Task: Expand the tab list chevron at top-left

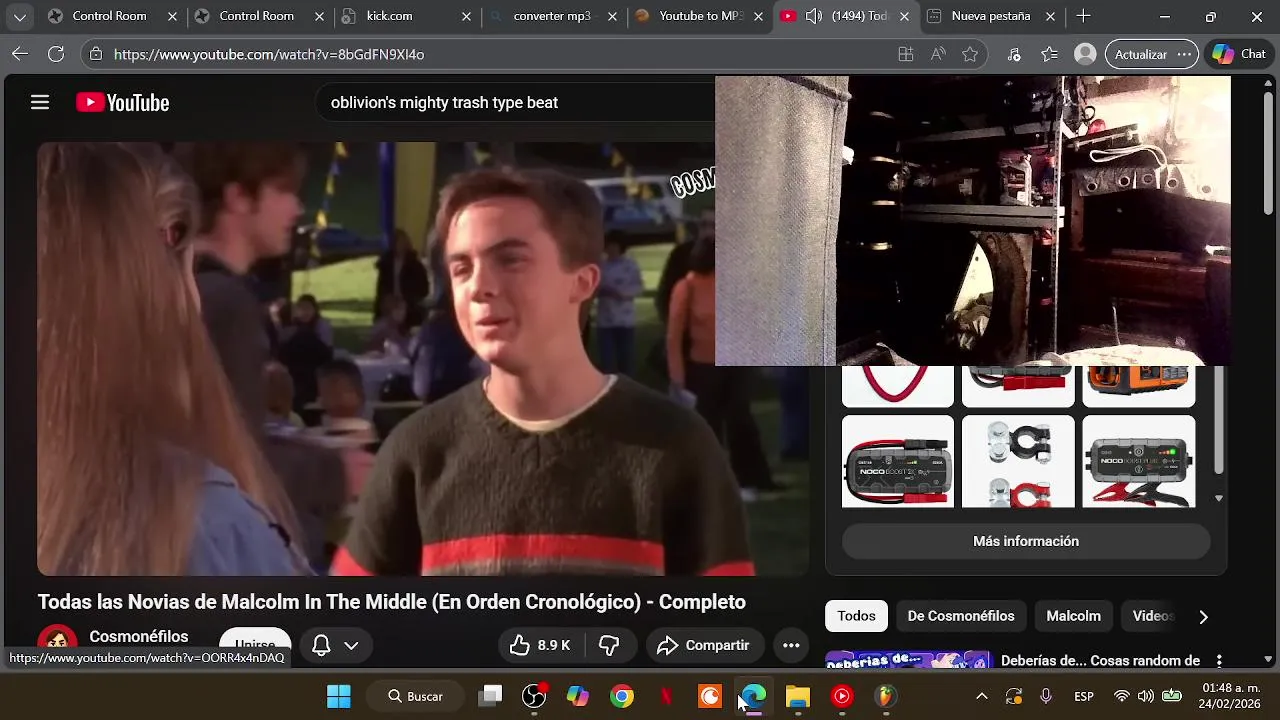Action: [x=20, y=17]
